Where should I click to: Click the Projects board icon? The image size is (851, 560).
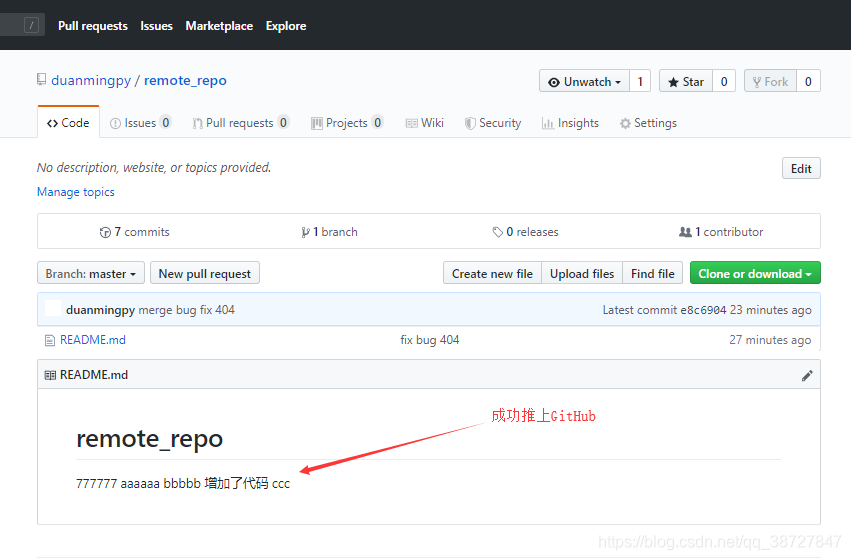click(316, 123)
